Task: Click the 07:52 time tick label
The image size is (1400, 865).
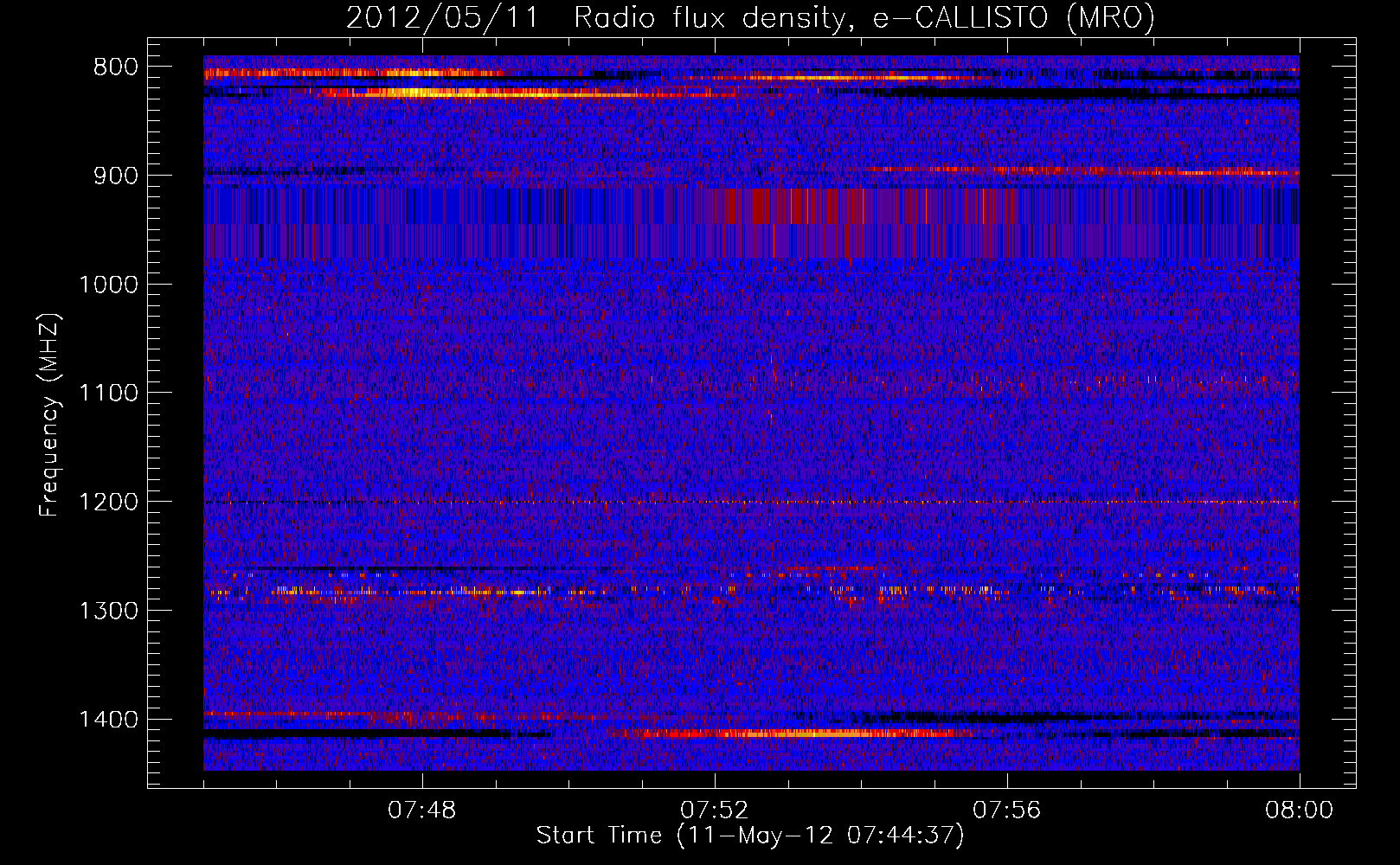Action: point(715,811)
